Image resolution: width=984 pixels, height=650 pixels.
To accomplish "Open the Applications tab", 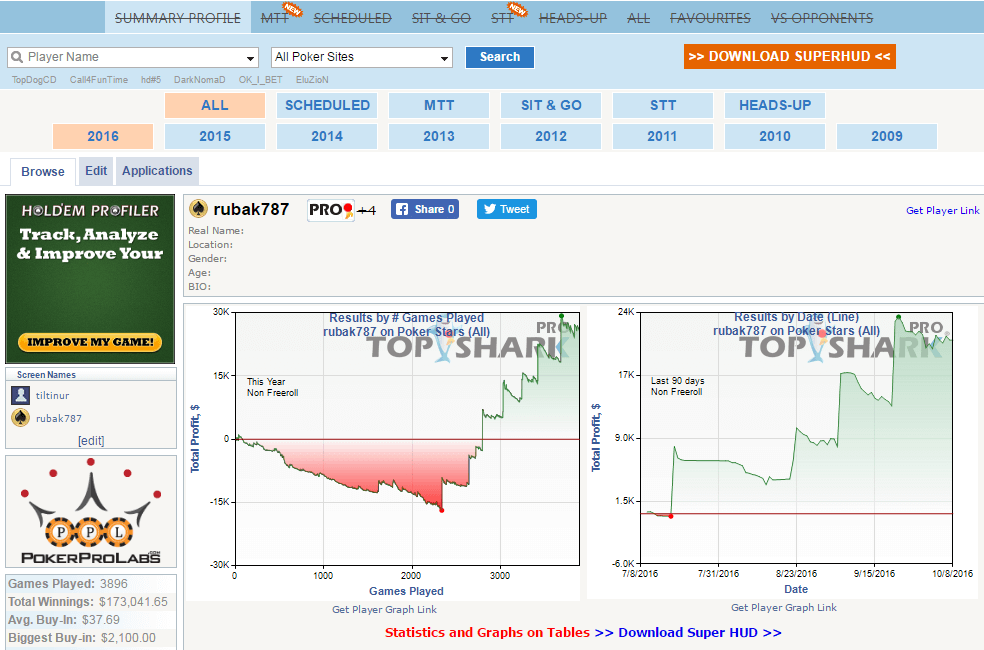I will (157, 171).
